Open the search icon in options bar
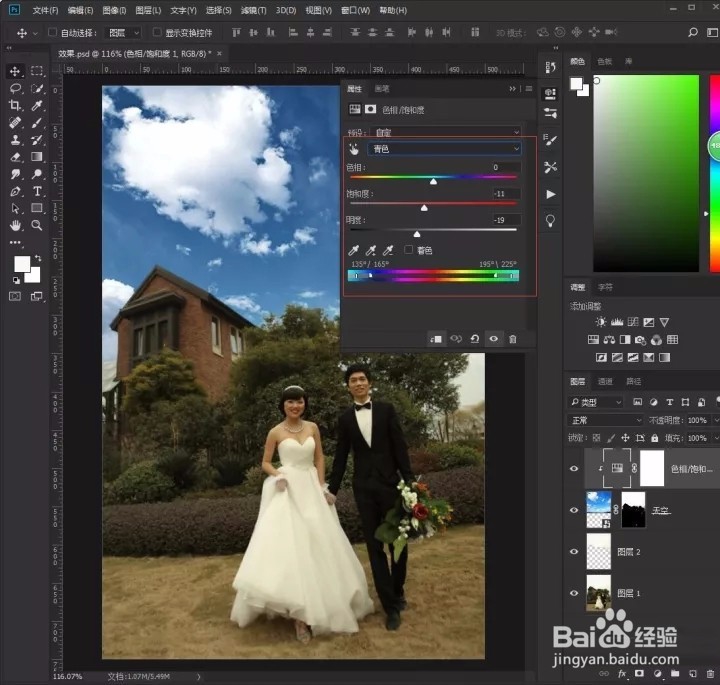This screenshot has width=720, height=685. pos(692,32)
